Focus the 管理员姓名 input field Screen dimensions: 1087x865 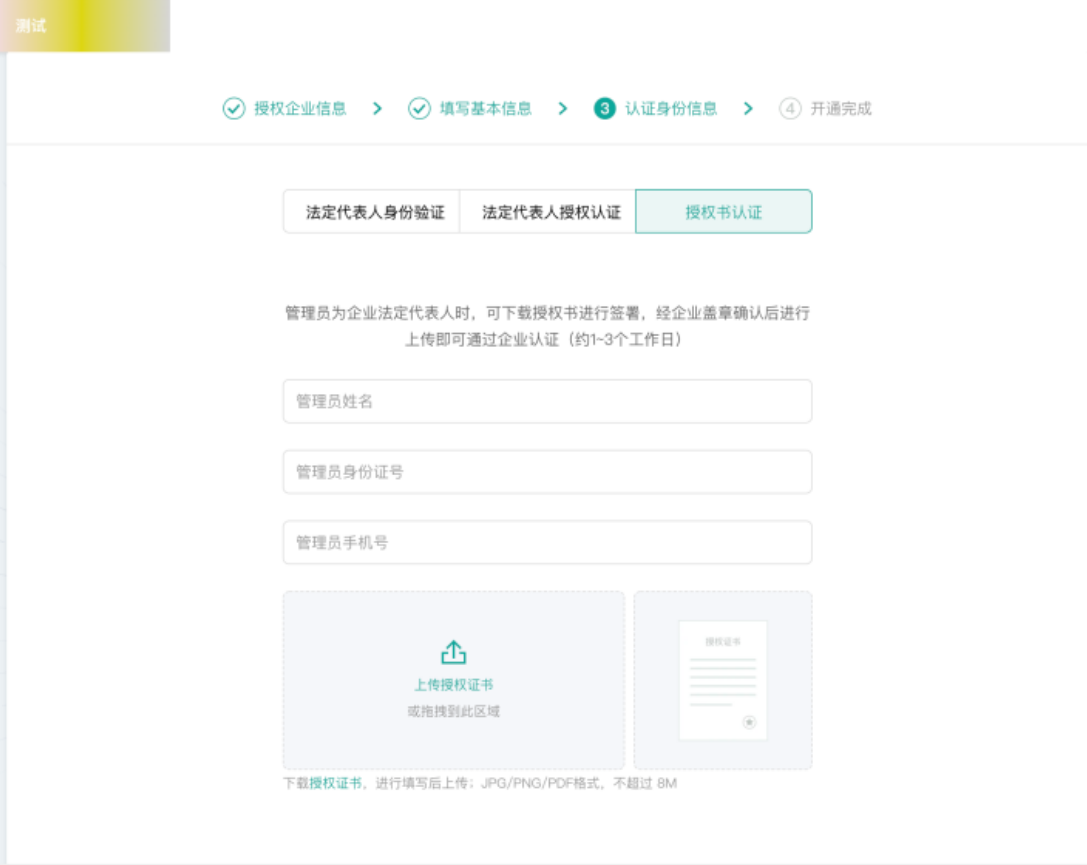548,401
